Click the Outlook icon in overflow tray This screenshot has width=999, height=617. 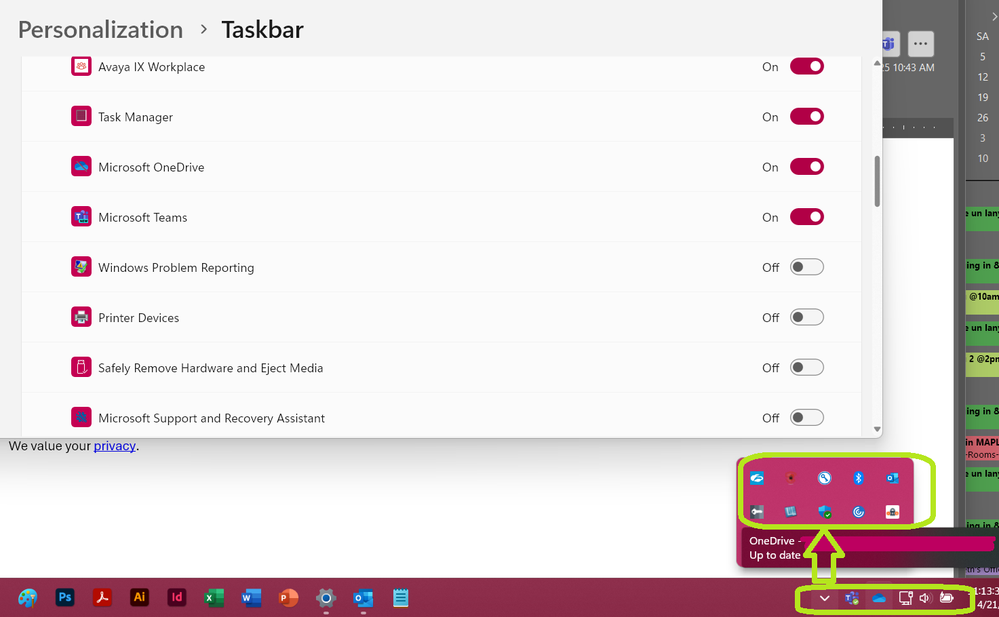pyautogui.click(x=893, y=478)
